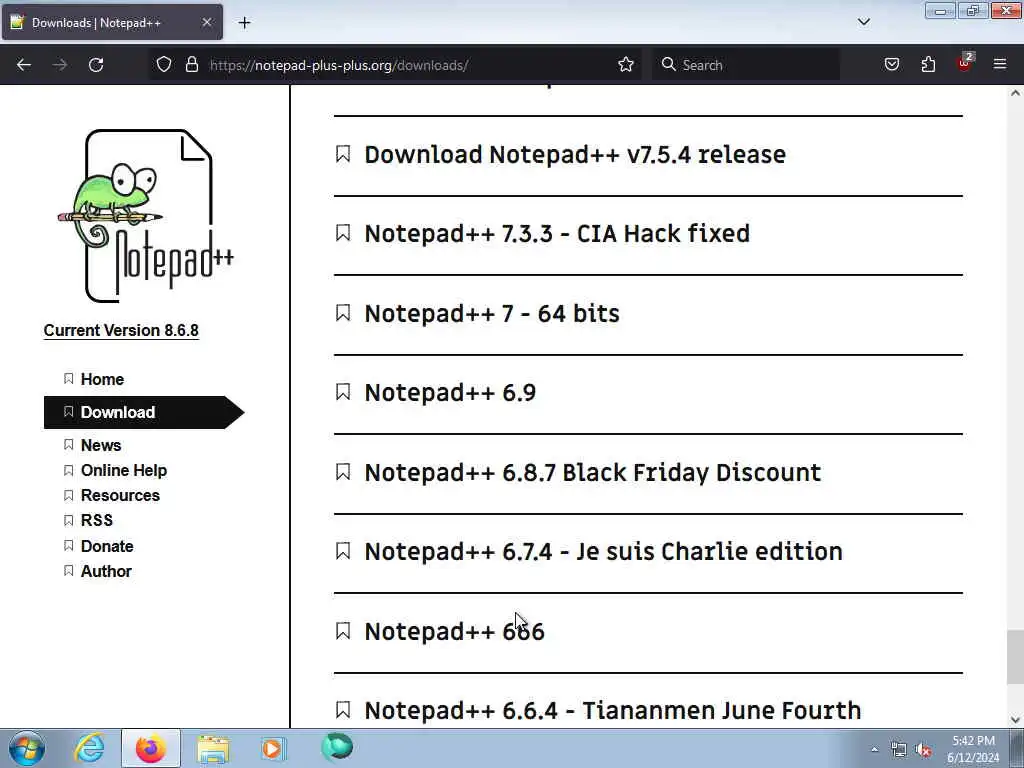Close the Downloads | Notepad++ tab
1024x768 pixels.
pos(206,22)
